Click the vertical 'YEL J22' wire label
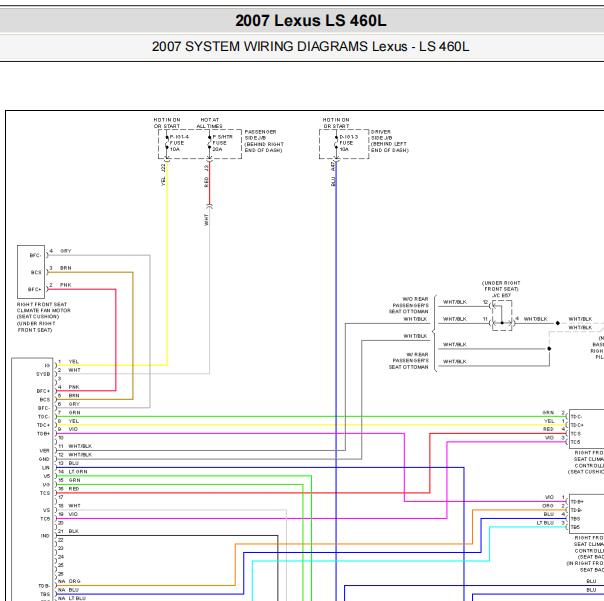Image resolution: width=604 pixels, height=601 pixels. 163,175
